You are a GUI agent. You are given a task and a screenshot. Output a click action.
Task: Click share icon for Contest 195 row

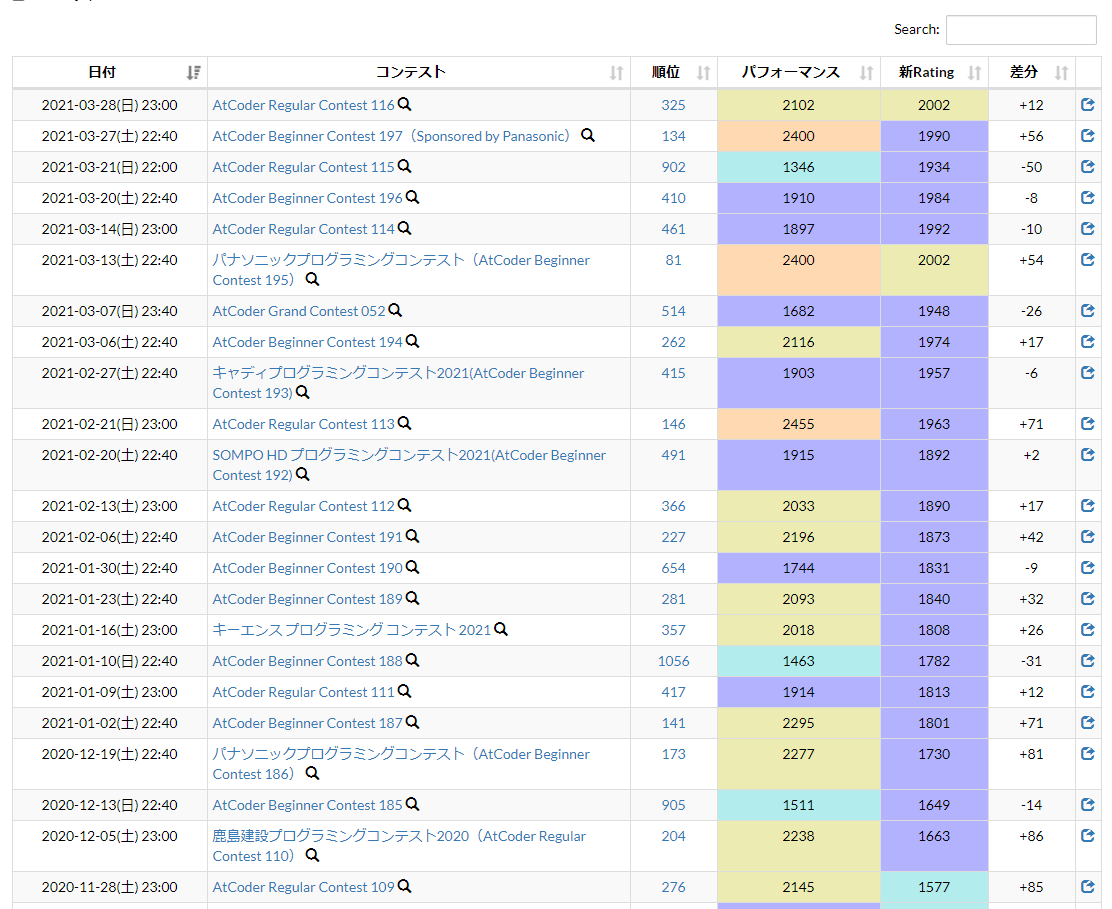(1087, 260)
